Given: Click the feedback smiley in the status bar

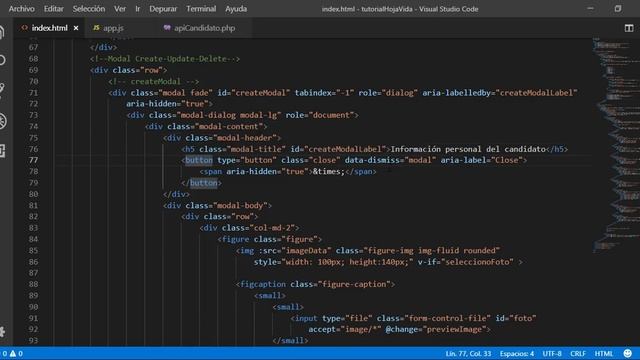Looking at the screenshot, I should [x=628, y=353].
